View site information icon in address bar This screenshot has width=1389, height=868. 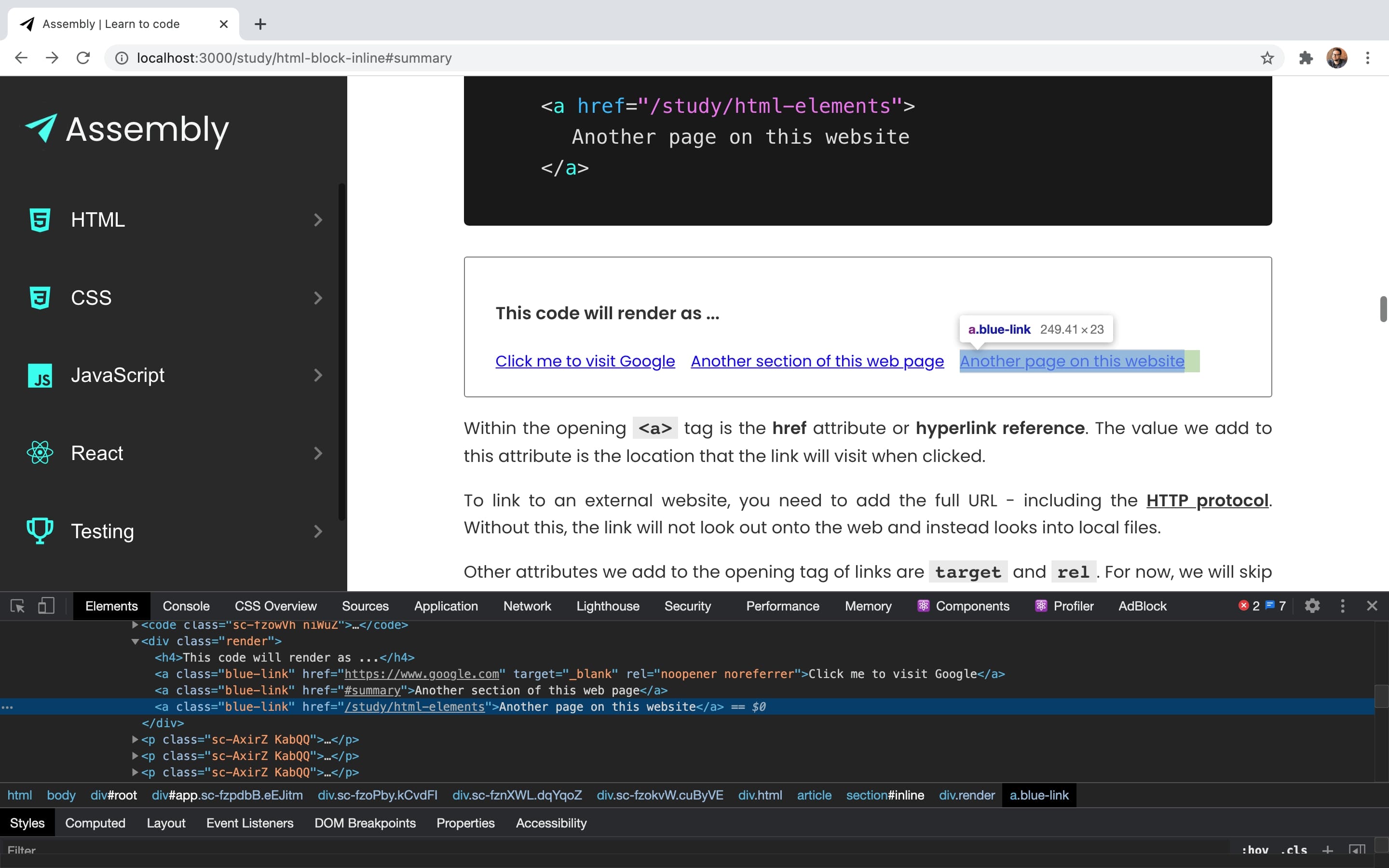tap(122, 58)
